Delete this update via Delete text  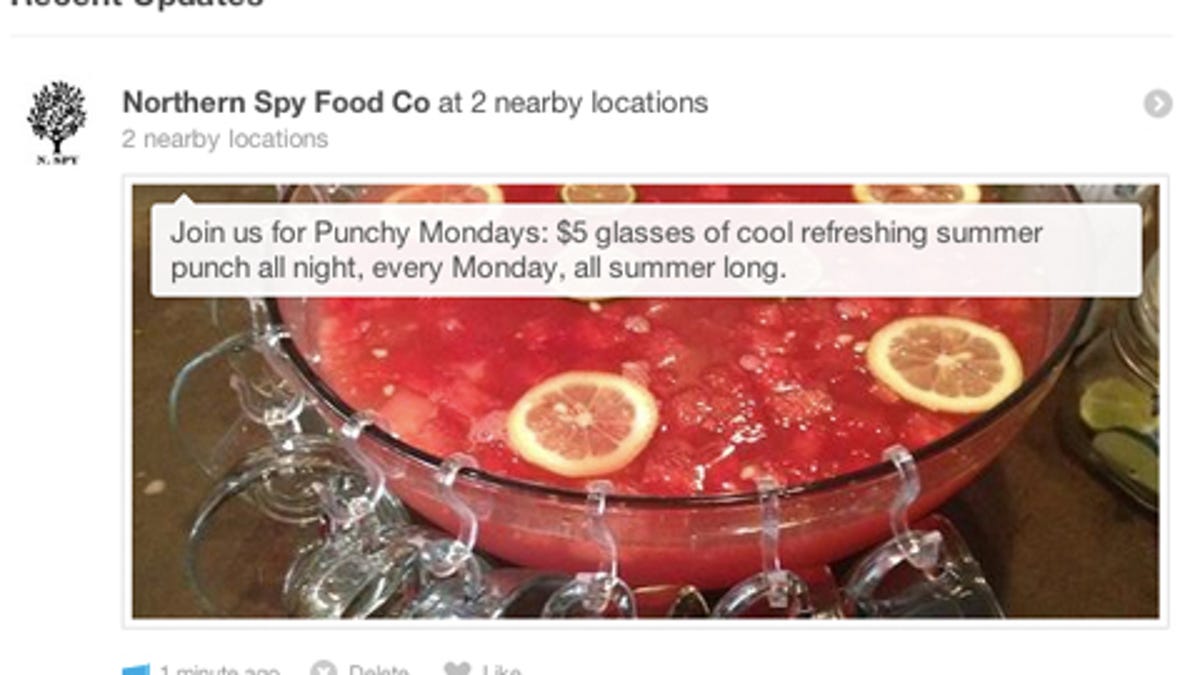coord(378,671)
